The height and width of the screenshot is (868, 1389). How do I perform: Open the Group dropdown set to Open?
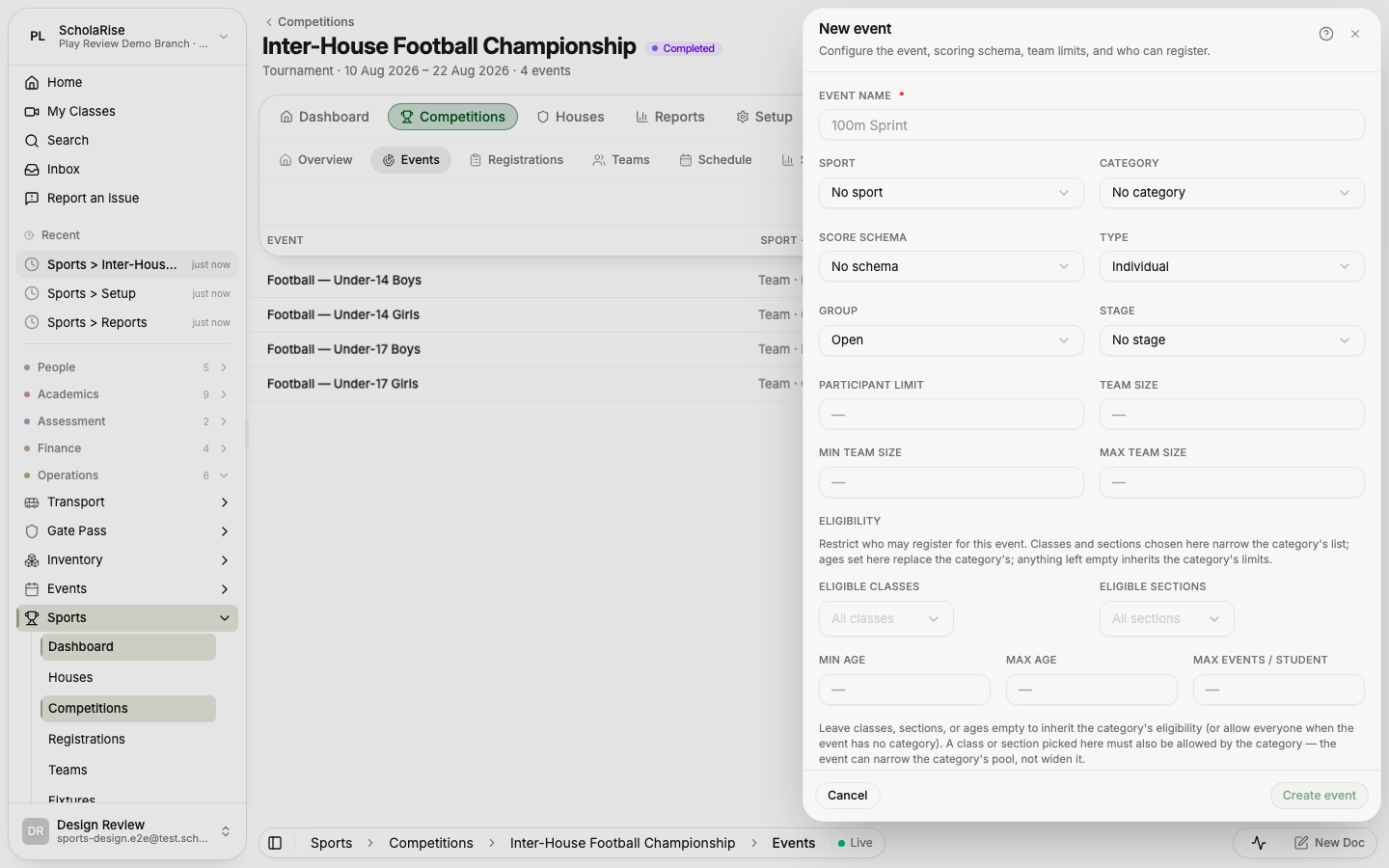coord(951,340)
